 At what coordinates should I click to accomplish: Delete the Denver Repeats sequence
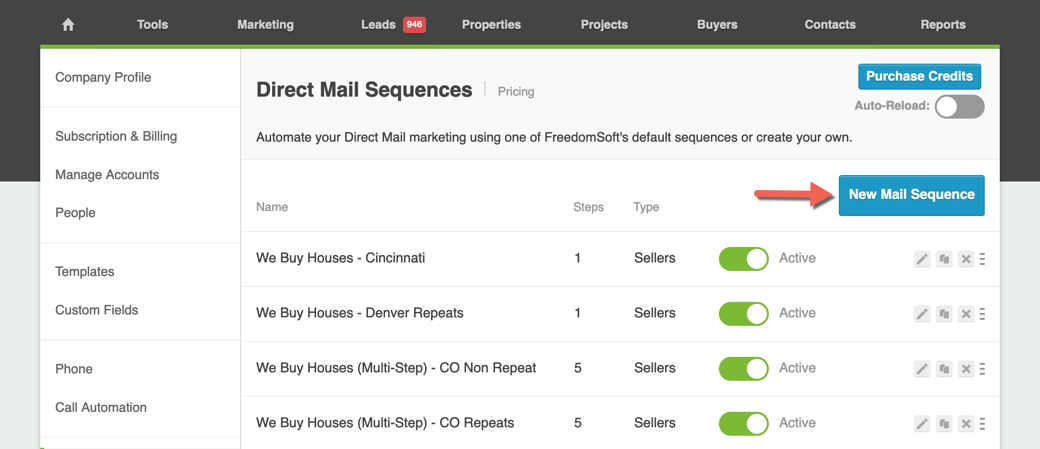tap(966, 314)
